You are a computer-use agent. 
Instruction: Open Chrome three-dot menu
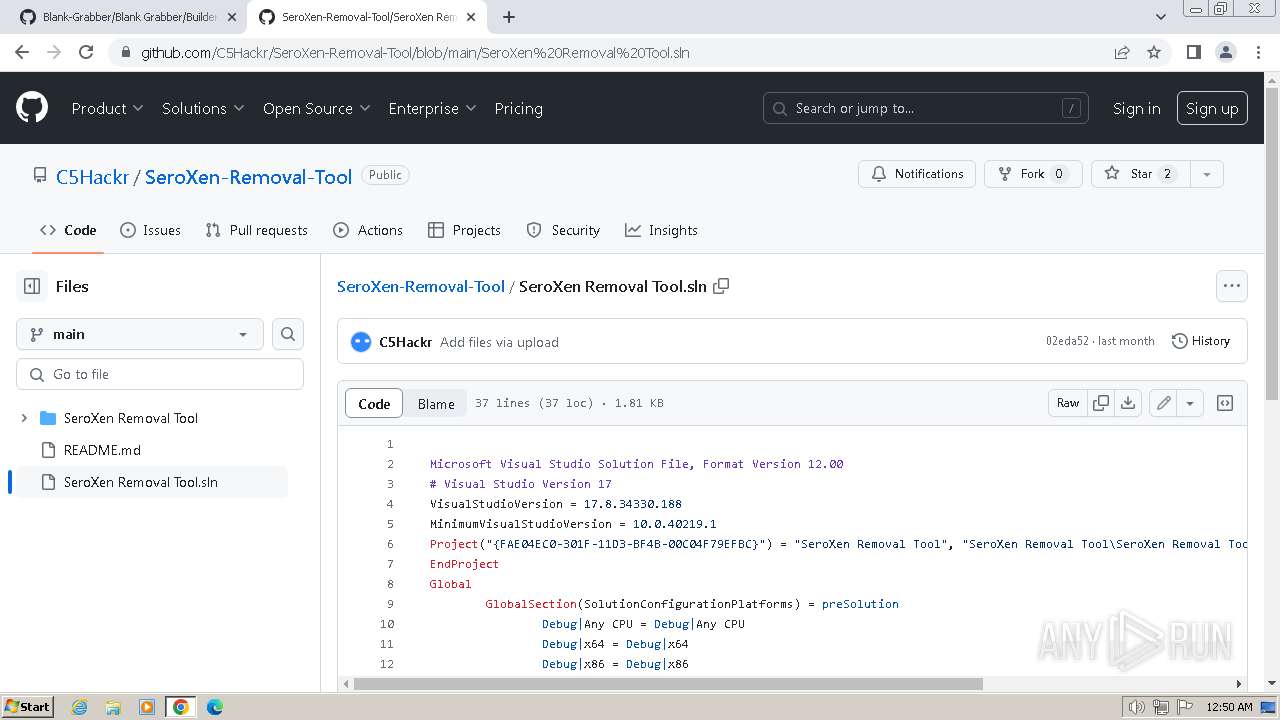click(x=1257, y=52)
